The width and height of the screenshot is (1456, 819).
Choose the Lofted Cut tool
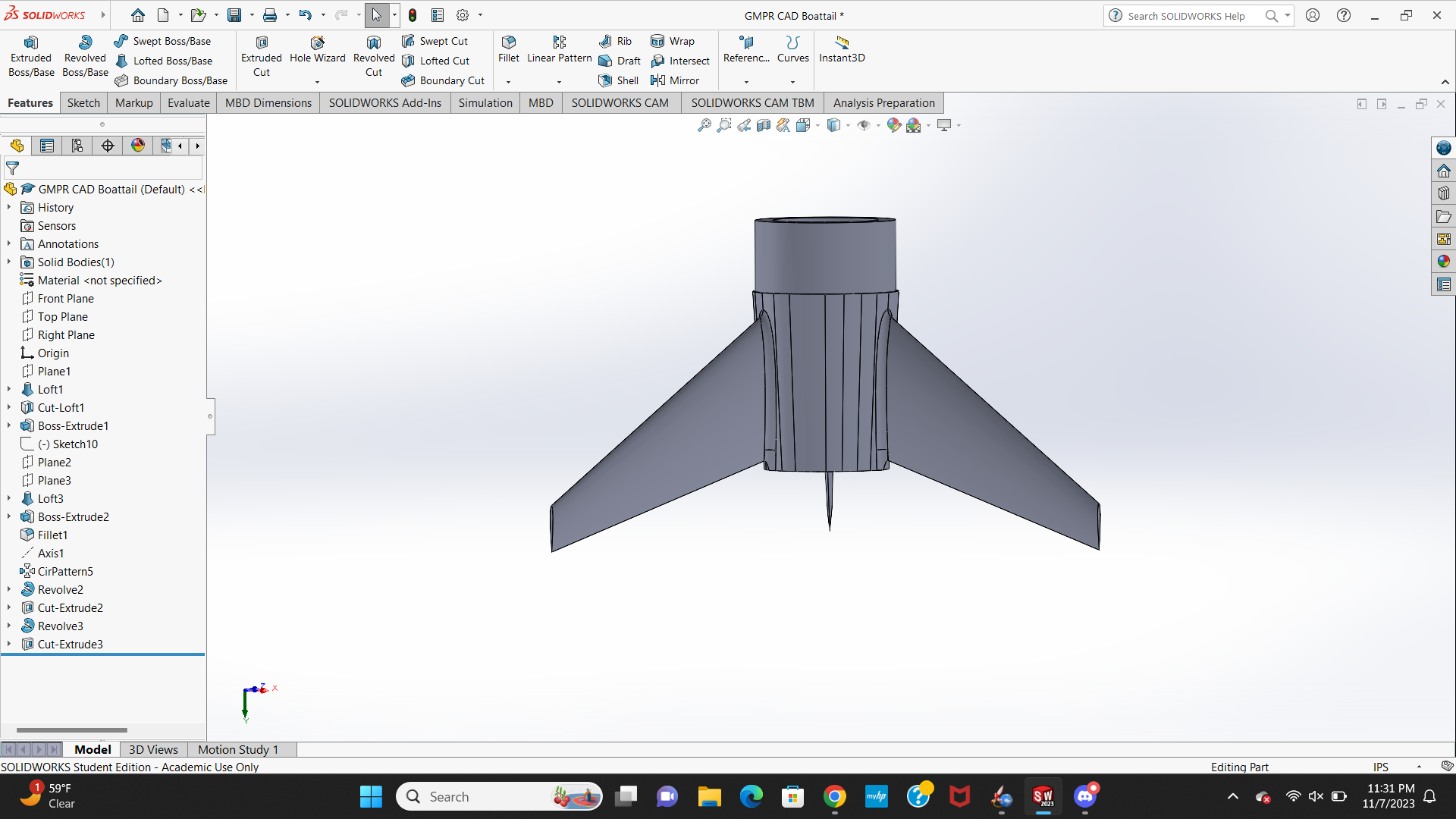coord(436,61)
